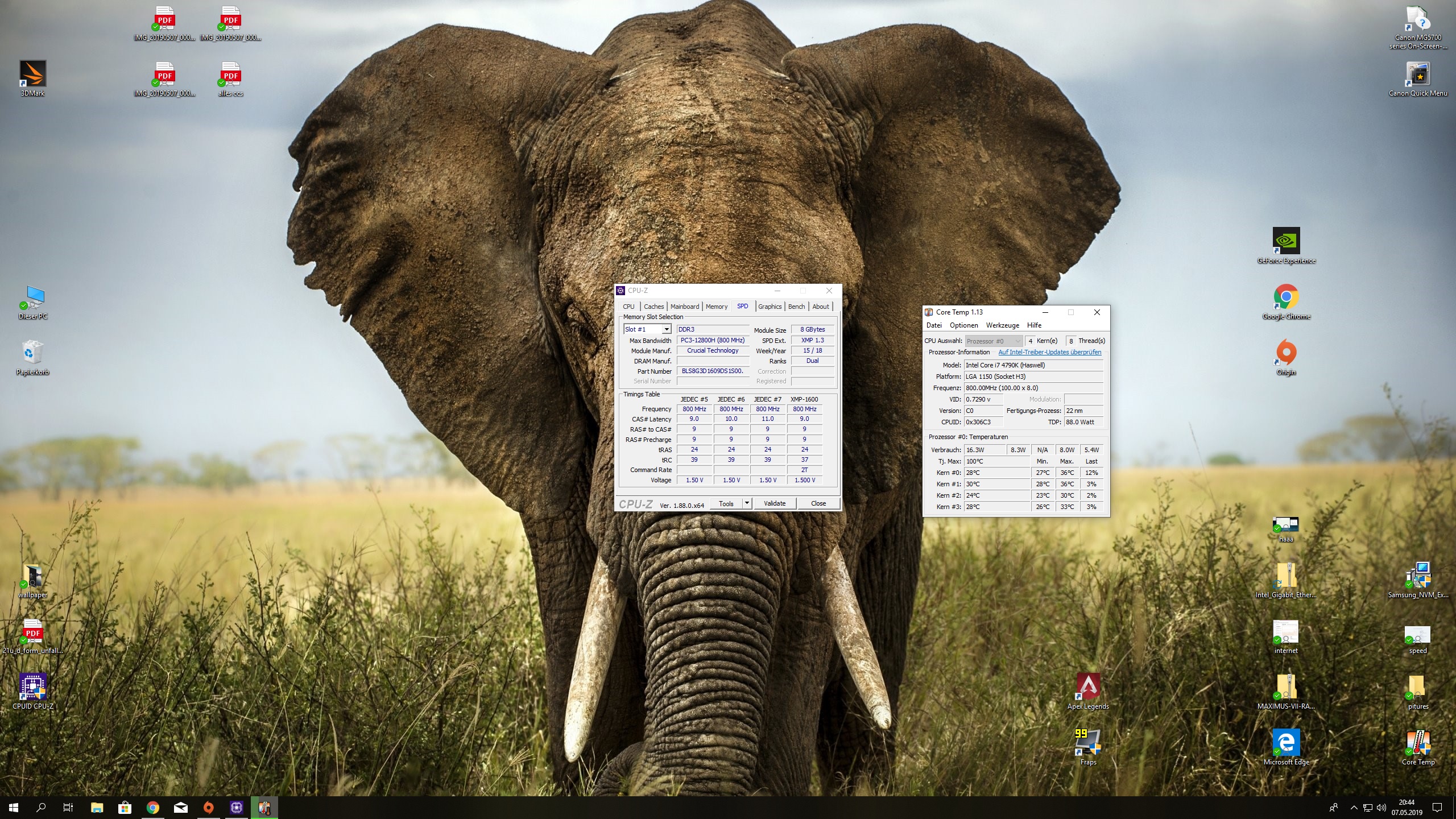This screenshot has height=819, width=1456.
Task: Open the GeForce Experience desktop icon
Action: click(1286, 241)
